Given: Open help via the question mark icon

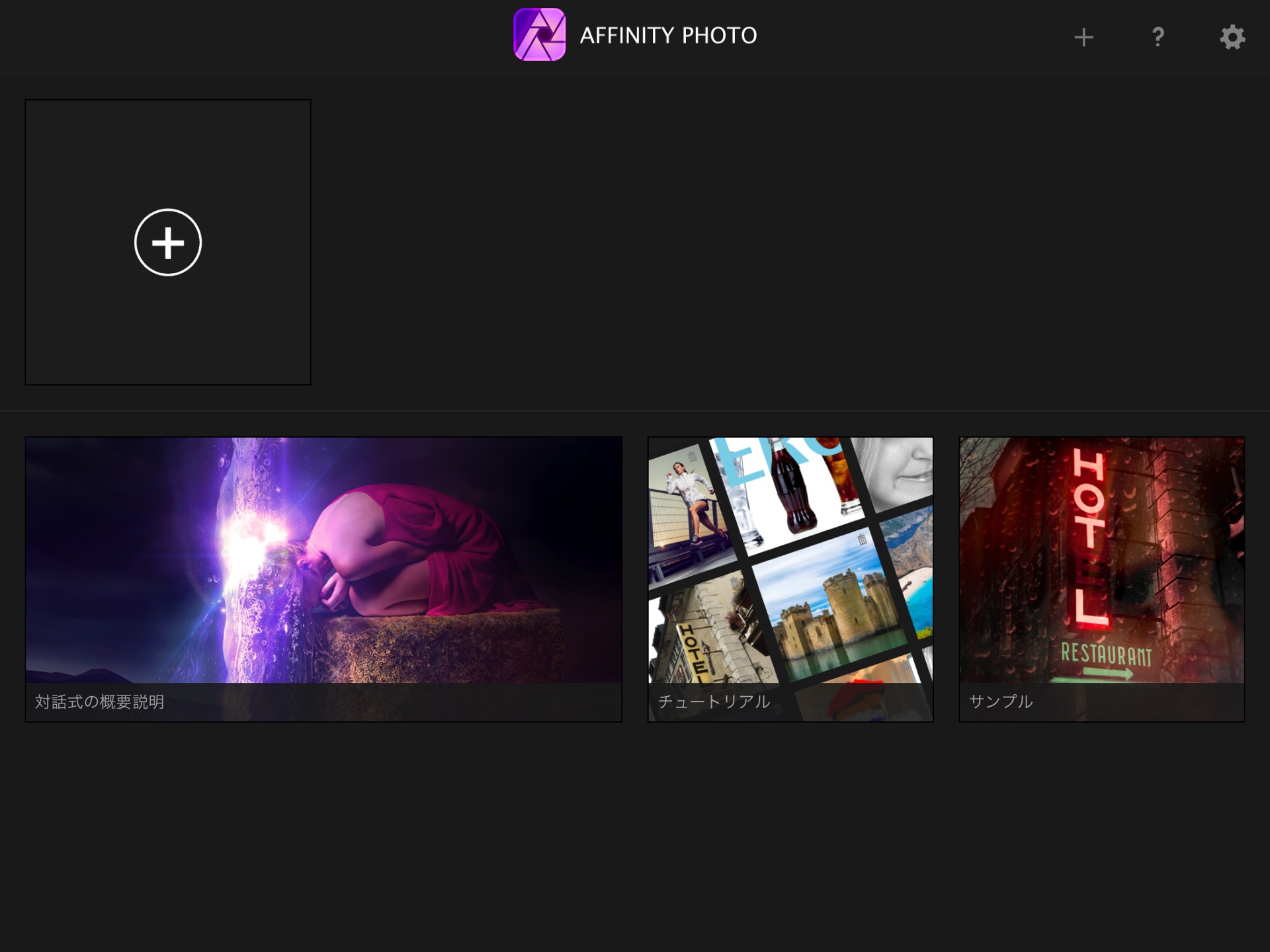Looking at the screenshot, I should point(1158,37).
